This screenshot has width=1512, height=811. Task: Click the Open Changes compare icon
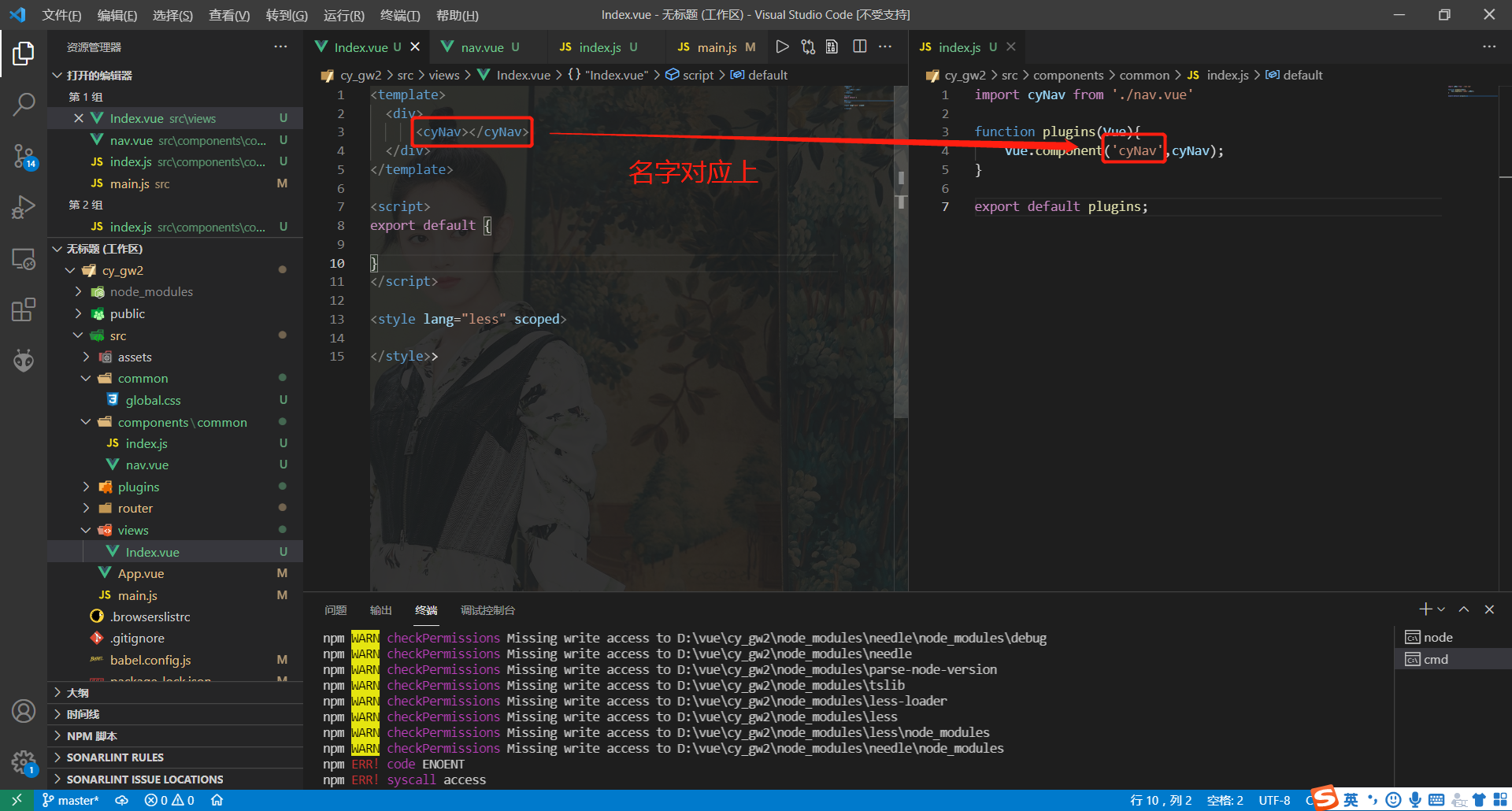(x=808, y=47)
